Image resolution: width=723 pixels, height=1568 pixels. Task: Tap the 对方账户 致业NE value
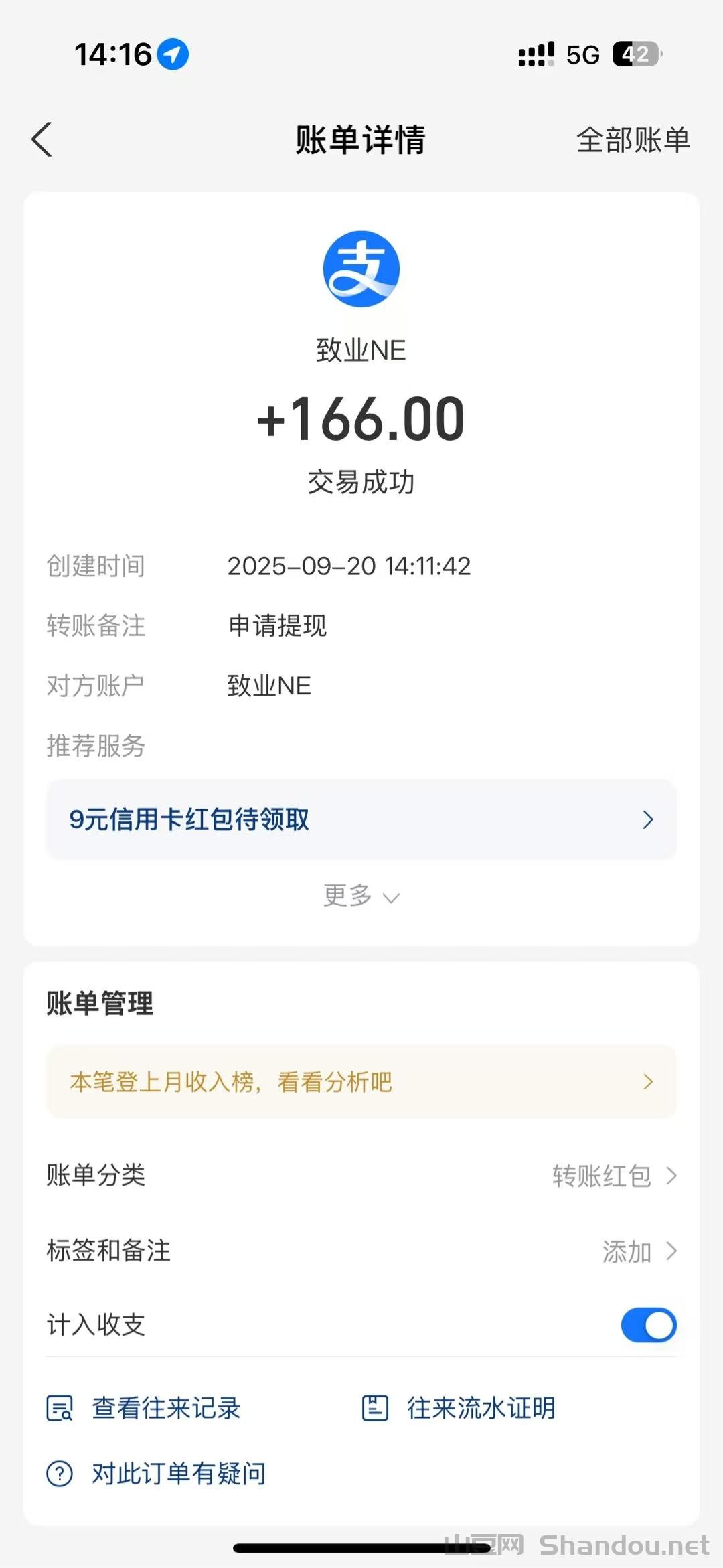click(x=269, y=686)
